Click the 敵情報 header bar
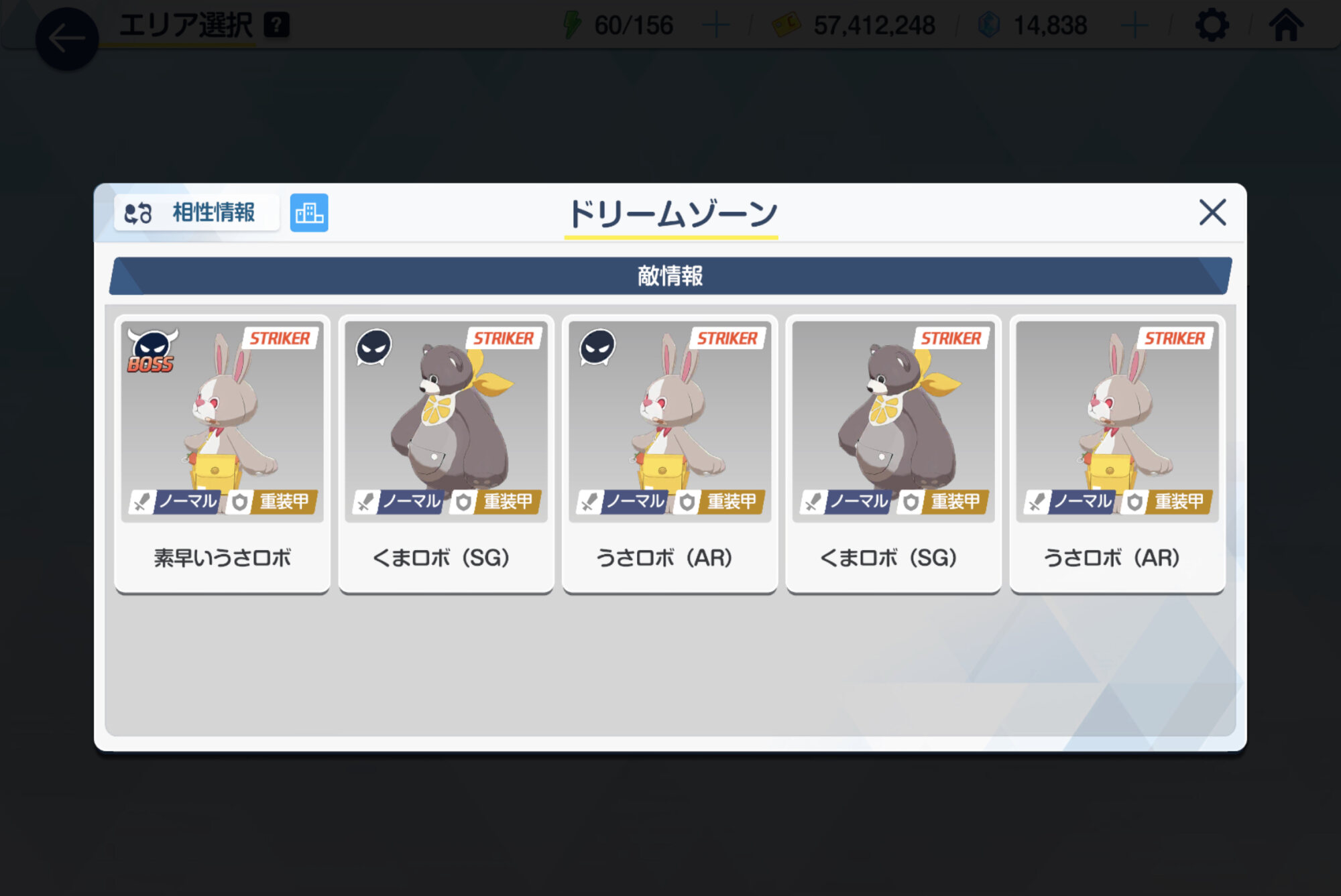Screen dimensions: 1341x896 point(670,275)
